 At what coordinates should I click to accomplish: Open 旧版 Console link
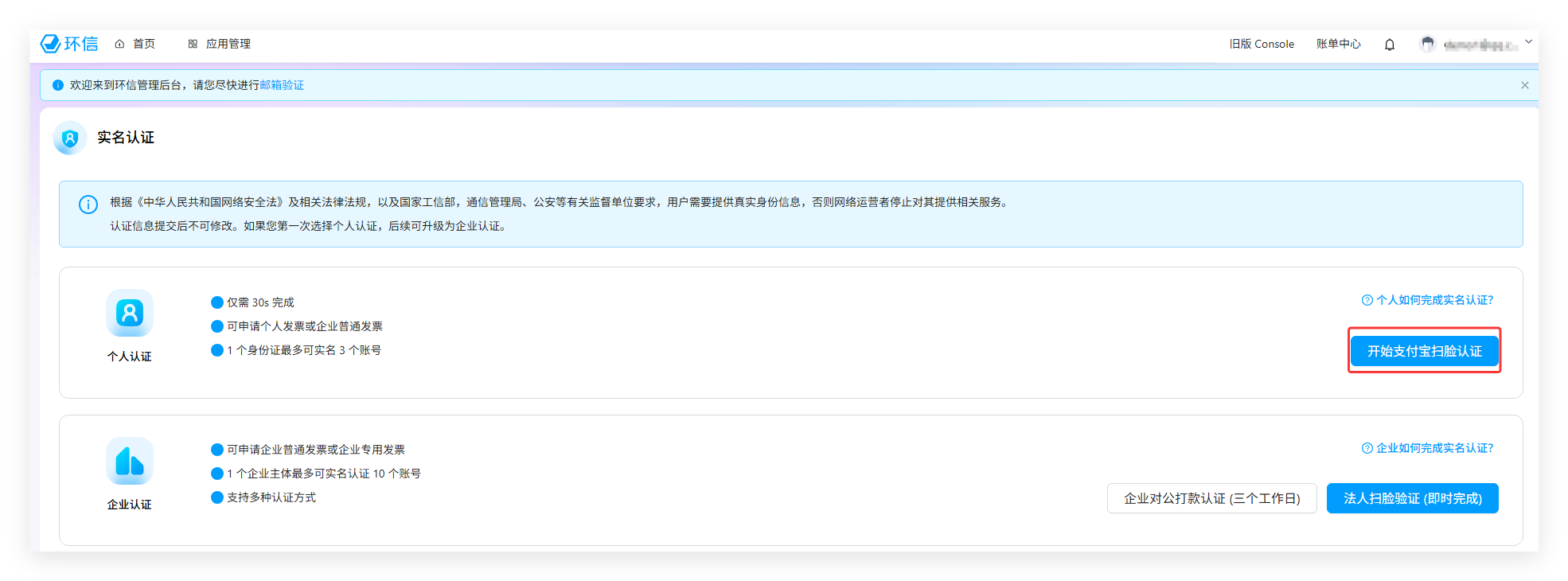click(1261, 44)
